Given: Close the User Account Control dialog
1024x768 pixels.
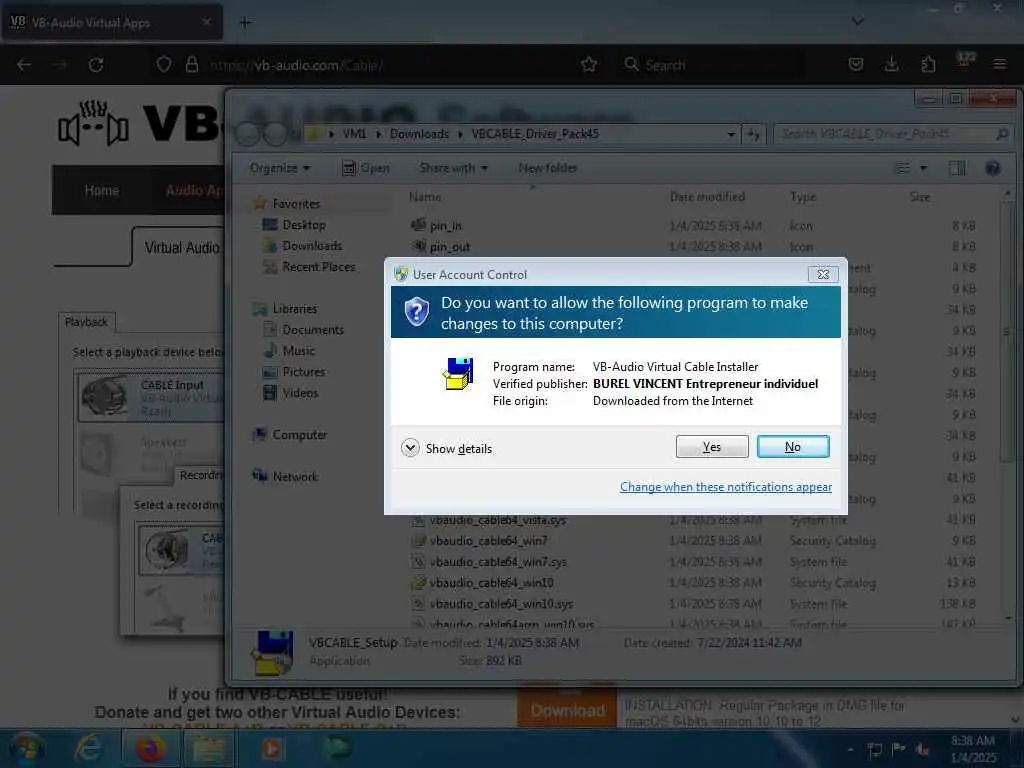Looking at the screenshot, I should point(824,274).
